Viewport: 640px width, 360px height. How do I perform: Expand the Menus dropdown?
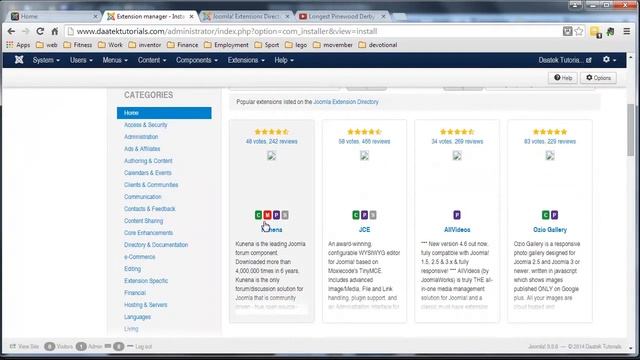[115, 60]
